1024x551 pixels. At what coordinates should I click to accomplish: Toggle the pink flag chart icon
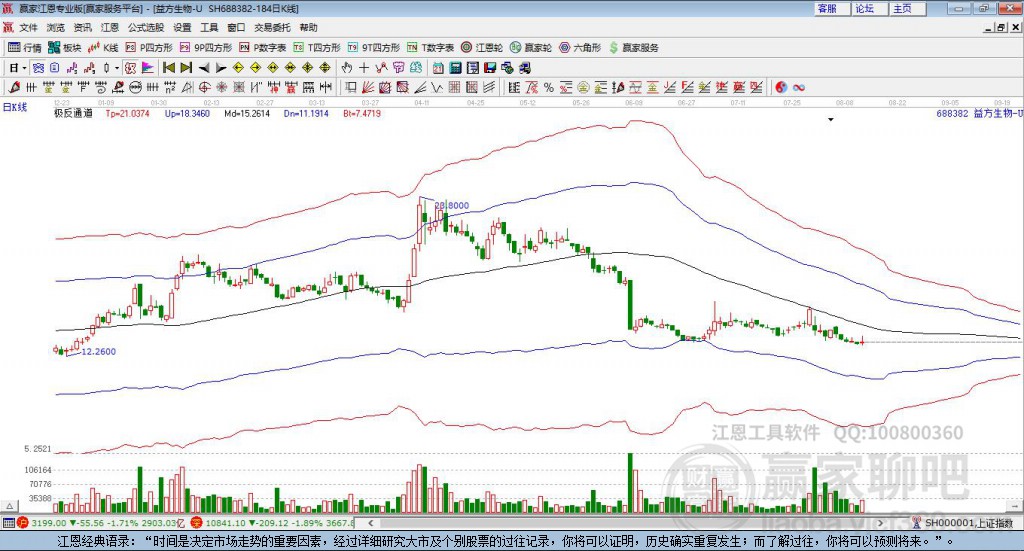pos(148,68)
